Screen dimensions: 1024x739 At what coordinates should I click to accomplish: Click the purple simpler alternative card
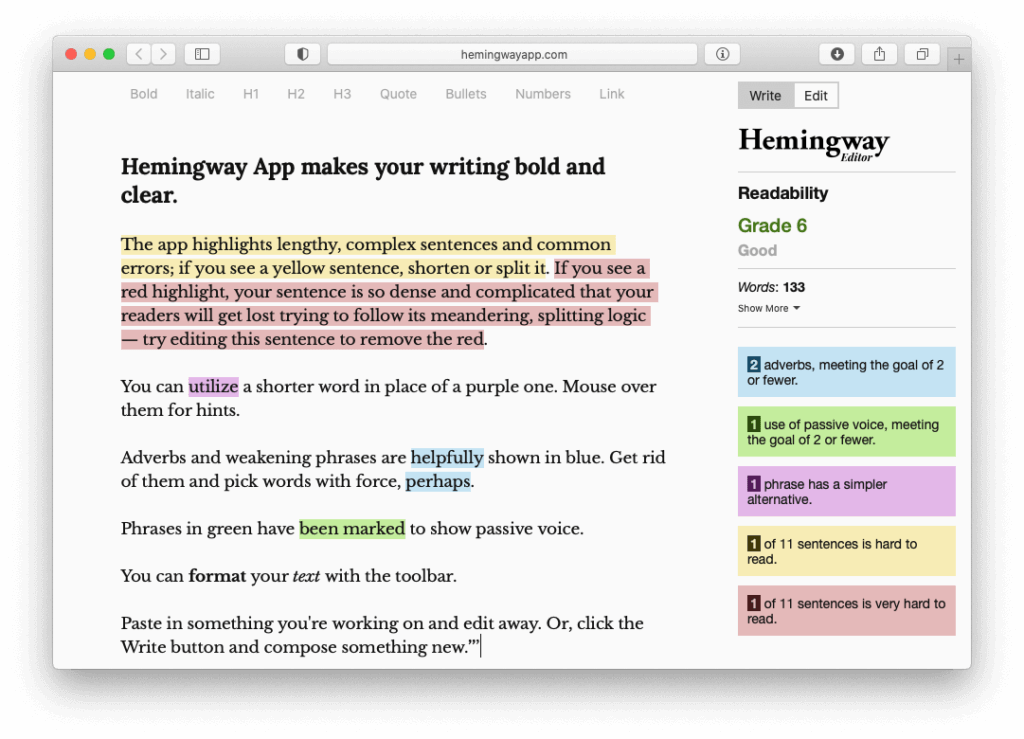(x=846, y=491)
